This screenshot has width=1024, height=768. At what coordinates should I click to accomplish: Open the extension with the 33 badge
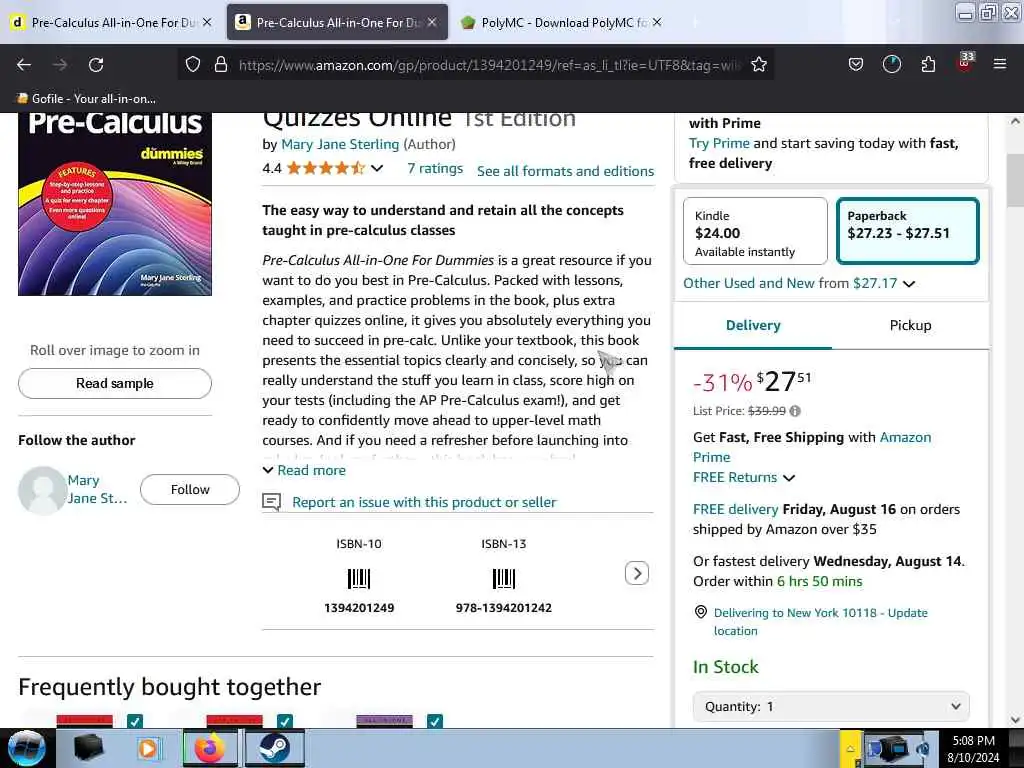[x=965, y=63]
